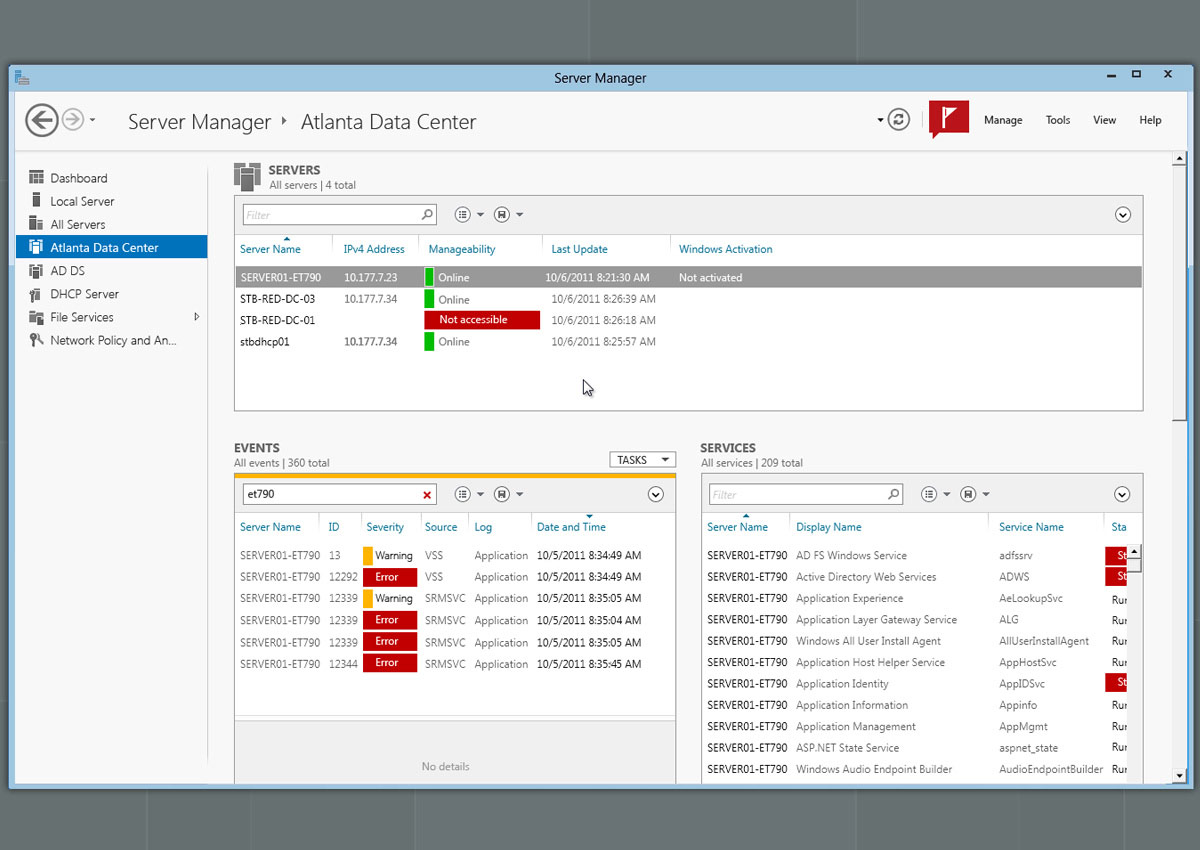Click the events filter box containing et790
Screen dimensions: 1200x850
coord(340,494)
